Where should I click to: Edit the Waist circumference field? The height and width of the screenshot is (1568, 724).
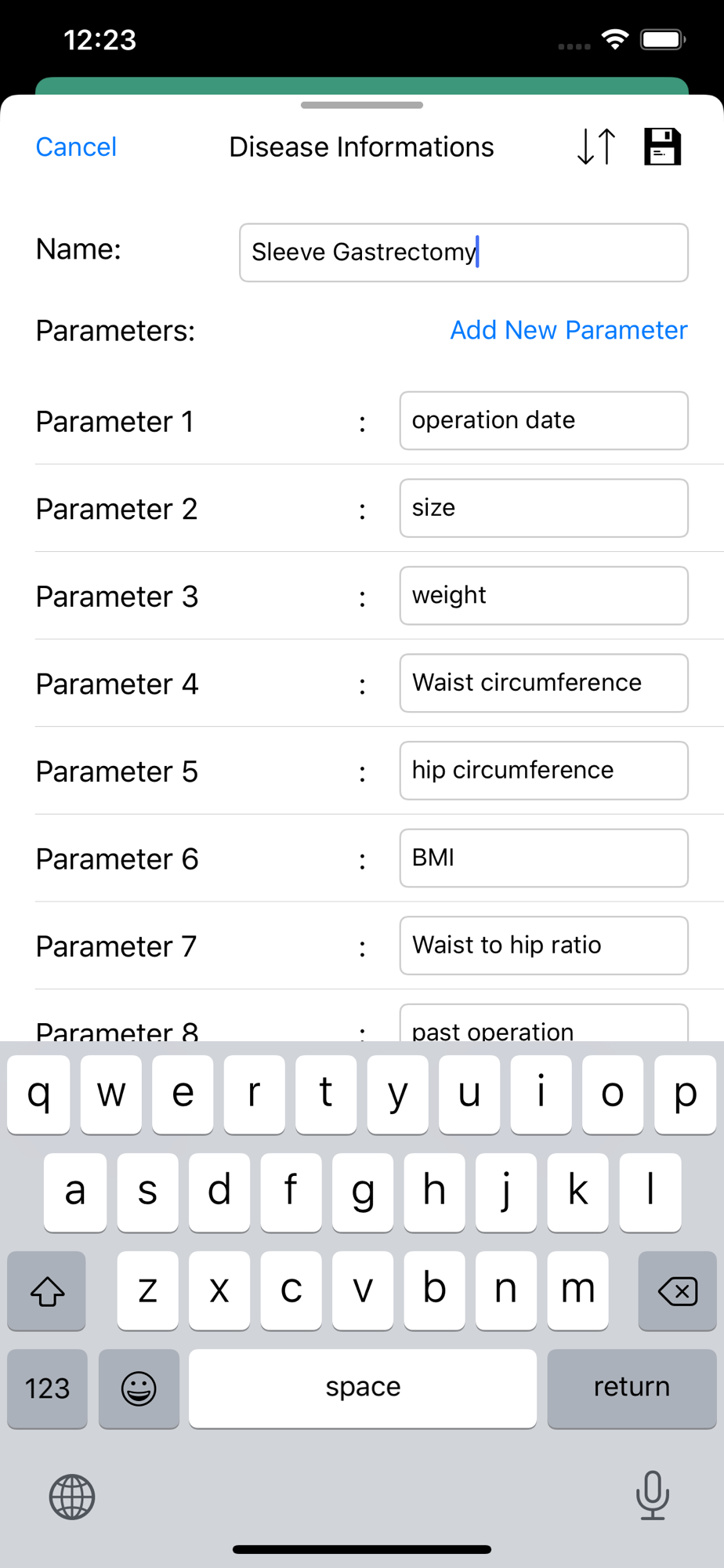pyautogui.click(x=543, y=683)
